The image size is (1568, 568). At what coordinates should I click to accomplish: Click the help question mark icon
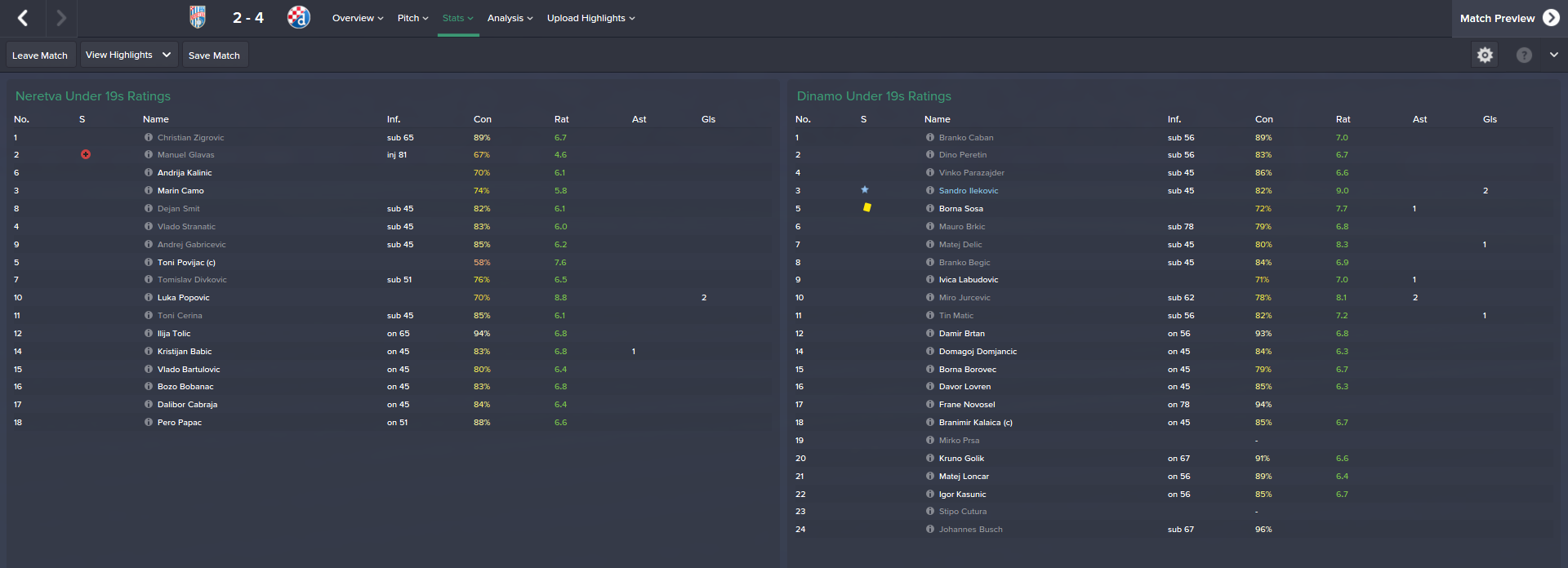pyautogui.click(x=1524, y=55)
